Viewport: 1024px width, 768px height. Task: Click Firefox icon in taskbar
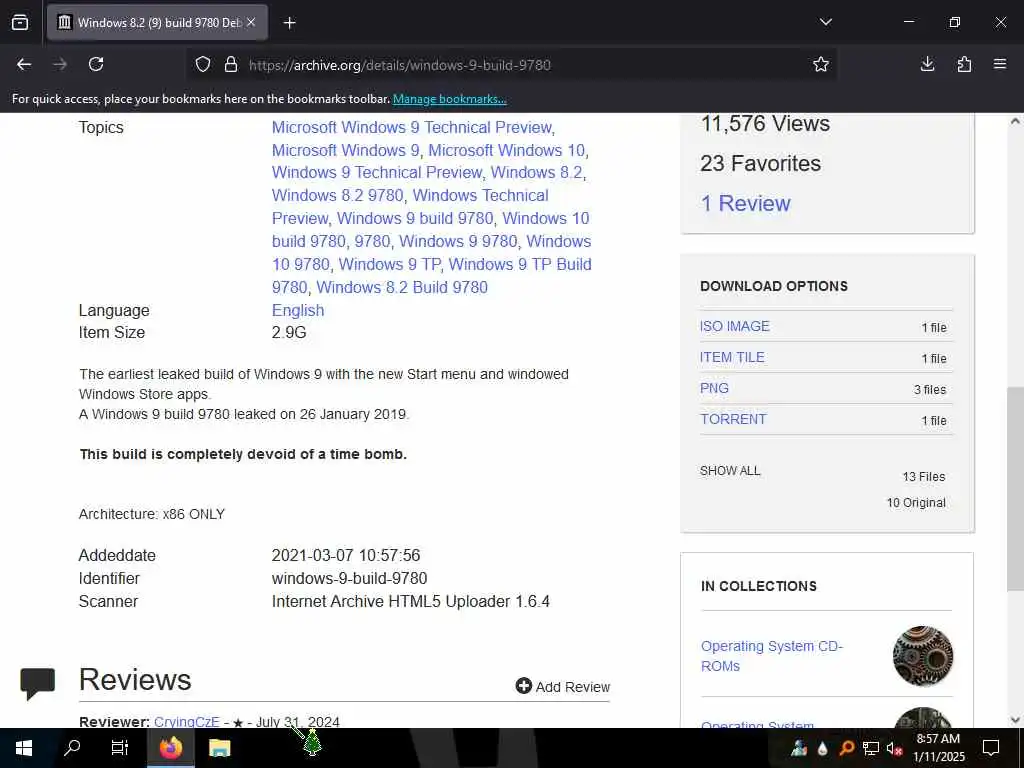click(170, 748)
